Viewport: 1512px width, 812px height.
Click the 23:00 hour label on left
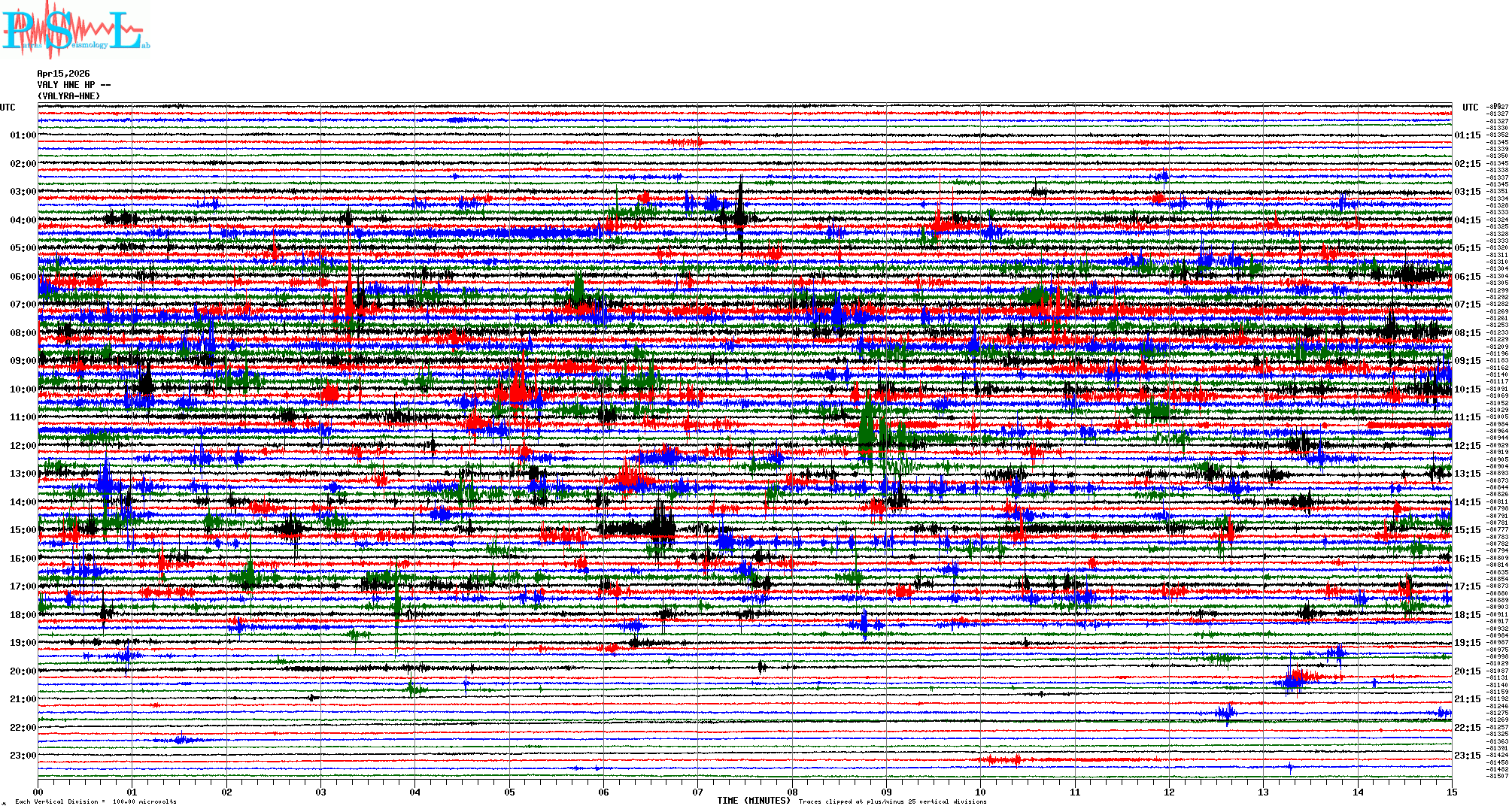pos(23,756)
